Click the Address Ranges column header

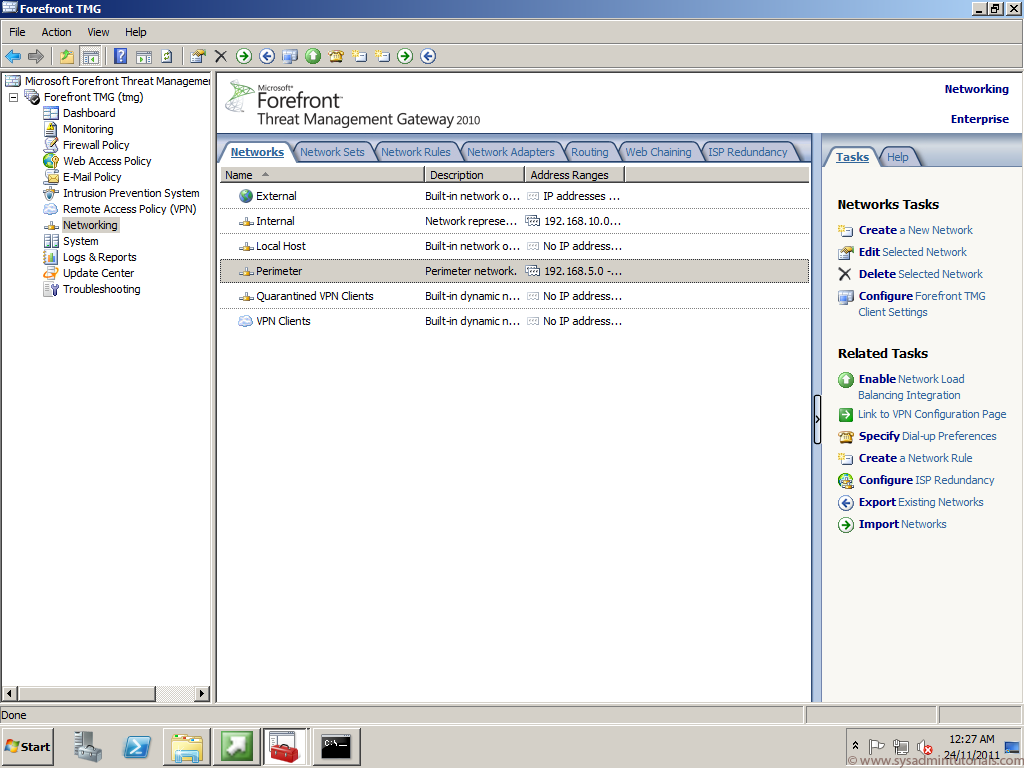click(x=575, y=175)
